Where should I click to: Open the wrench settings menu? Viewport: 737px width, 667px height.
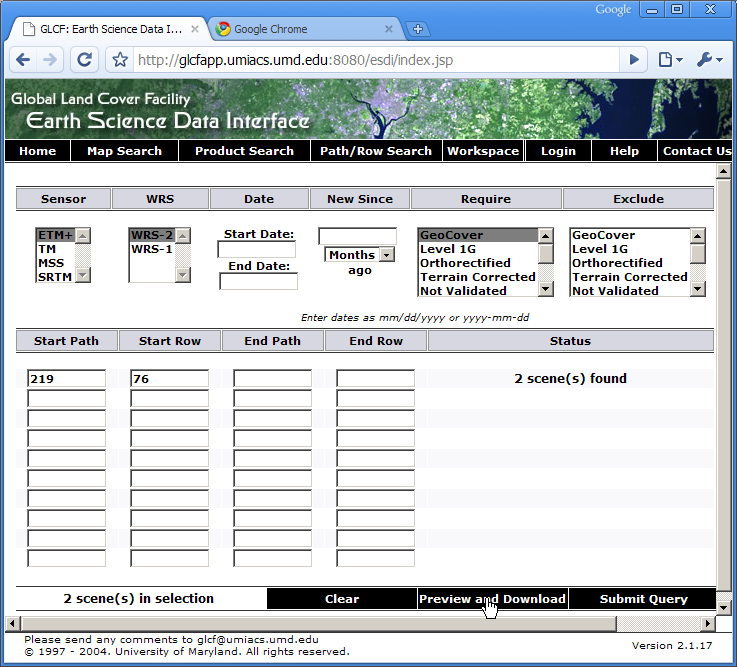[708, 60]
